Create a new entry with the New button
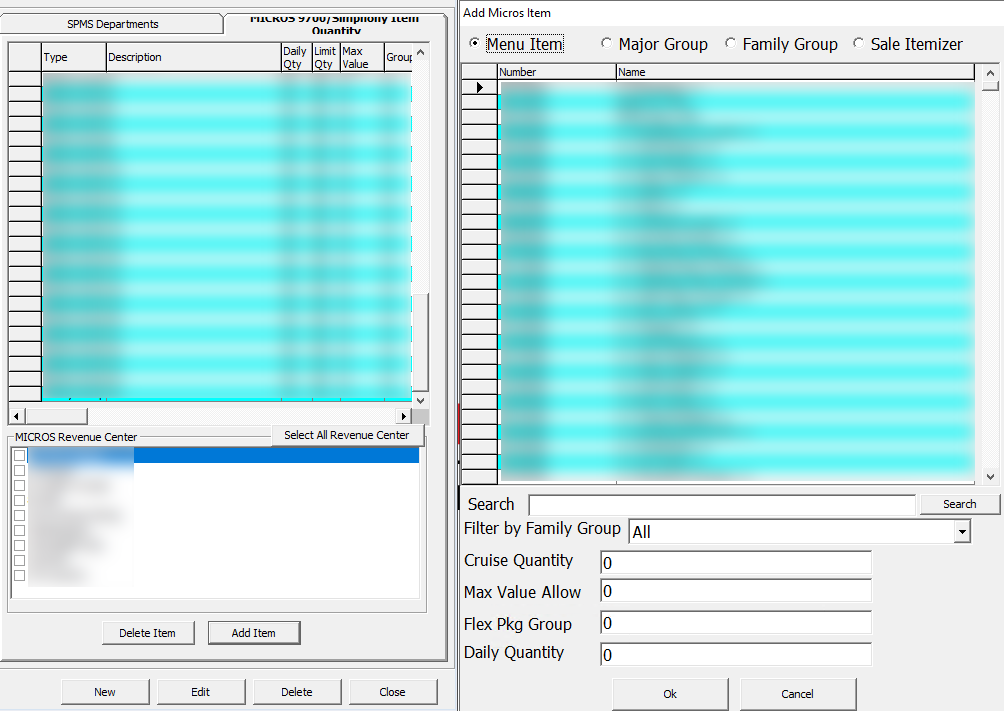Screen dimensions: 1004x711 tap(105, 691)
